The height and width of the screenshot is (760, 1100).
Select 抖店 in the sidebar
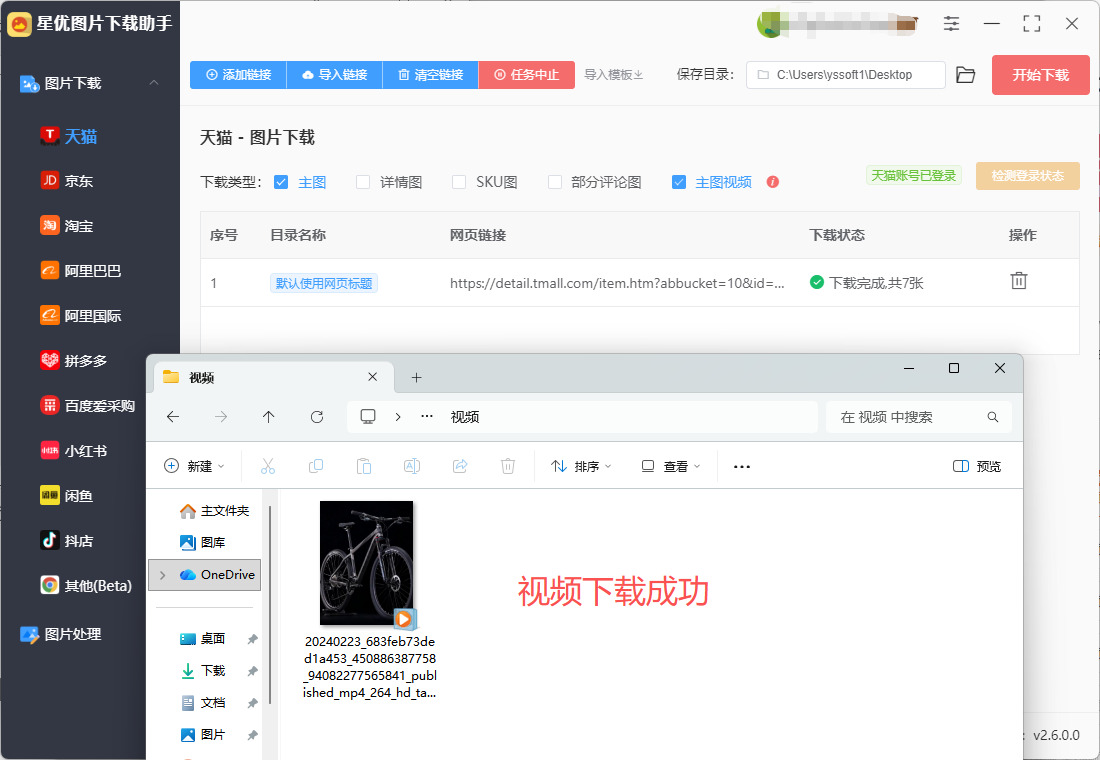click(x=67, y=540)
